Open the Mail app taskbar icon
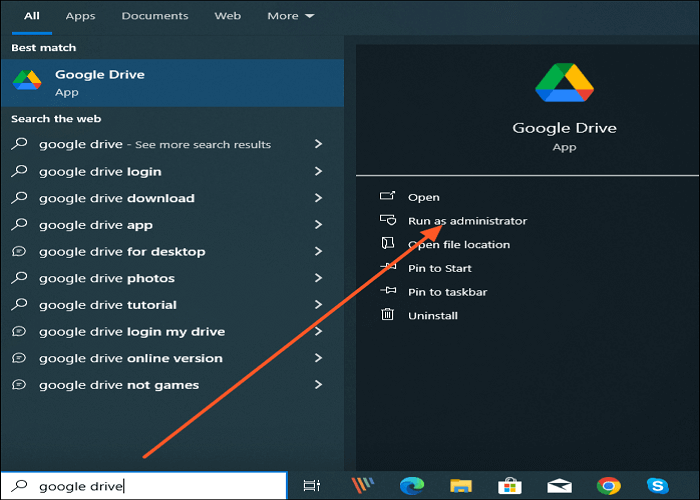 tap(559, 486)
